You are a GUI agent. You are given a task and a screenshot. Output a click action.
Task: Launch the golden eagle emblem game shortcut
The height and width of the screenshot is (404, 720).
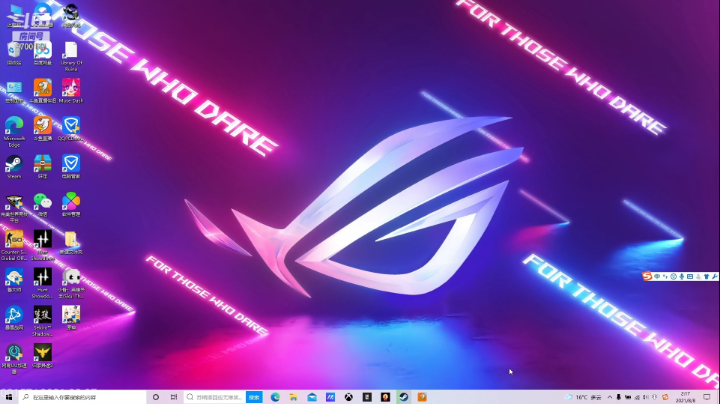tap(42, 356)
